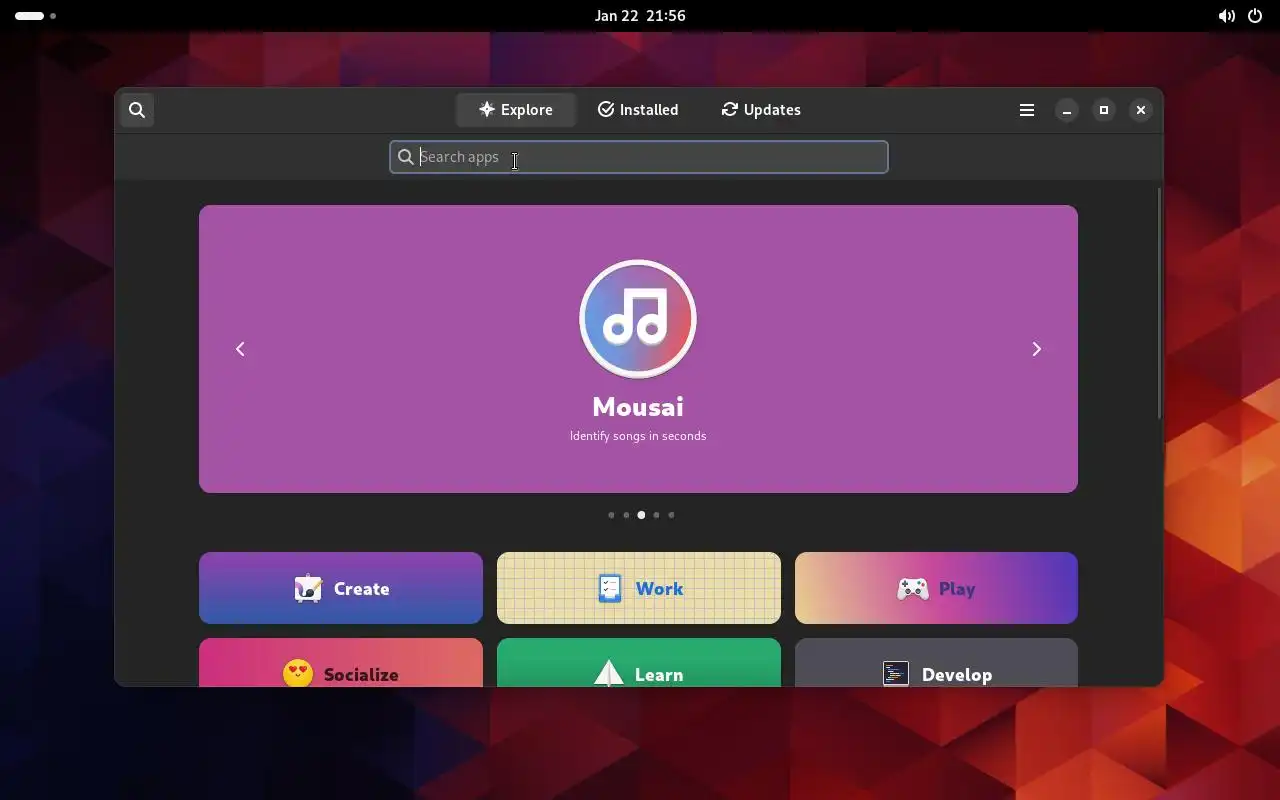Select the active third carousel dot
Screen dimensions: 1280x800
[x=641, y=515]
